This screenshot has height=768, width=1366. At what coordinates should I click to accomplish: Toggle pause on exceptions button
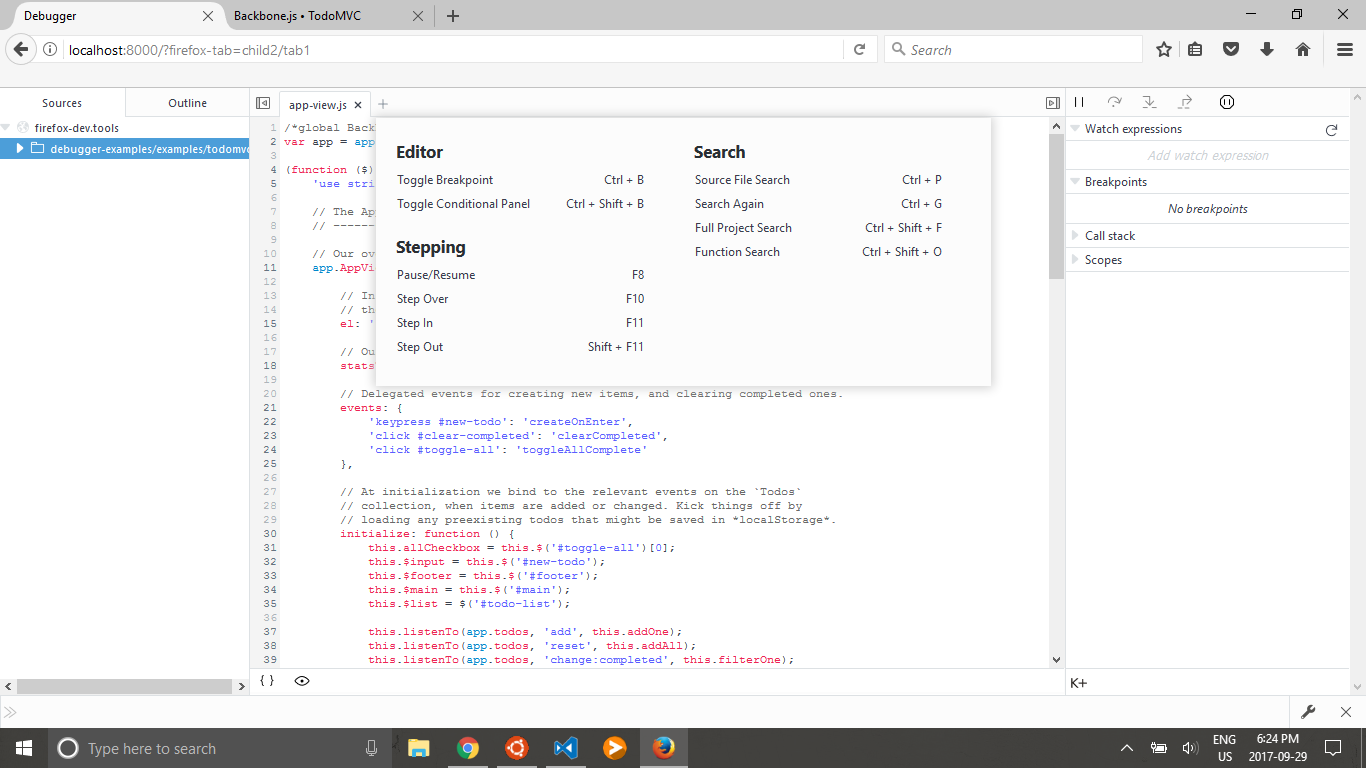pyautogui.click(x=1227, y=102)
